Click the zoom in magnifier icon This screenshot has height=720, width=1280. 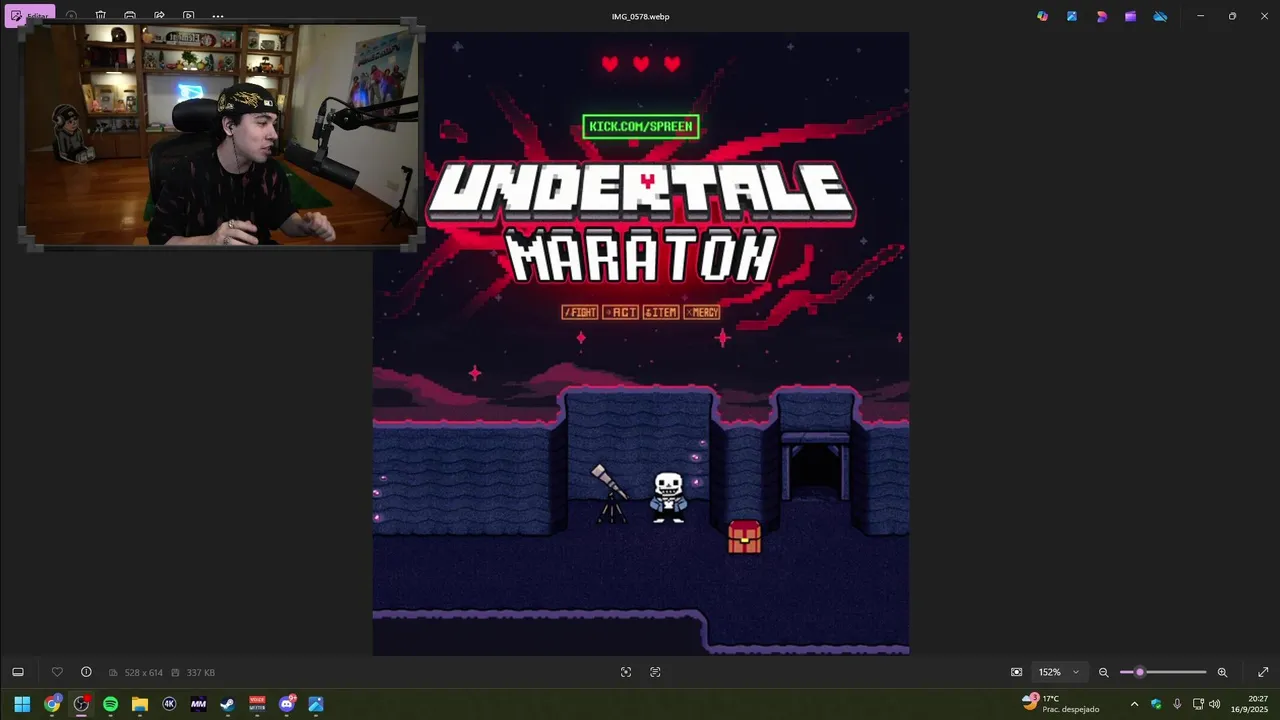(x=1222, y=672)
